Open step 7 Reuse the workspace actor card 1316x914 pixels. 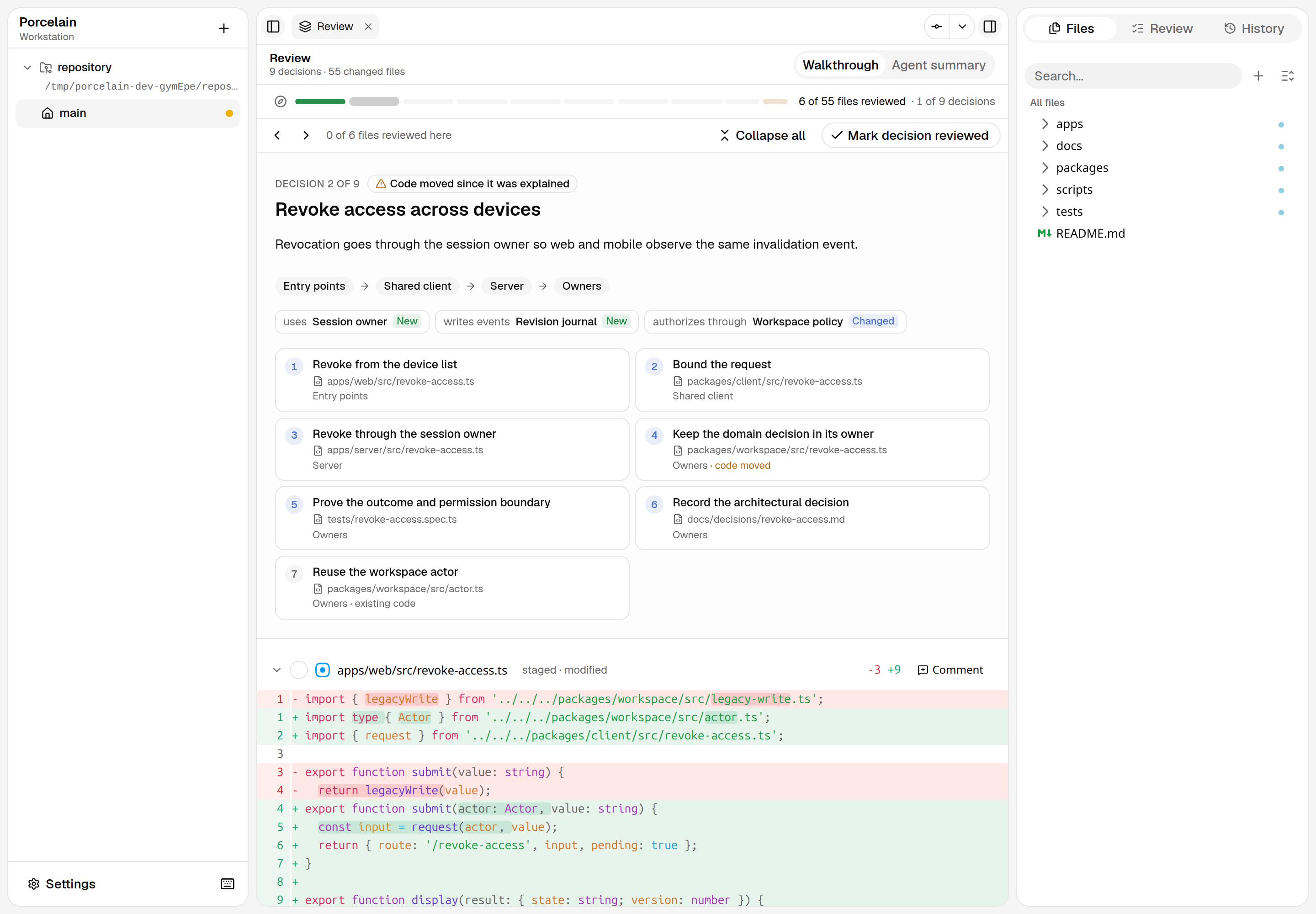(x=452, y=587)
